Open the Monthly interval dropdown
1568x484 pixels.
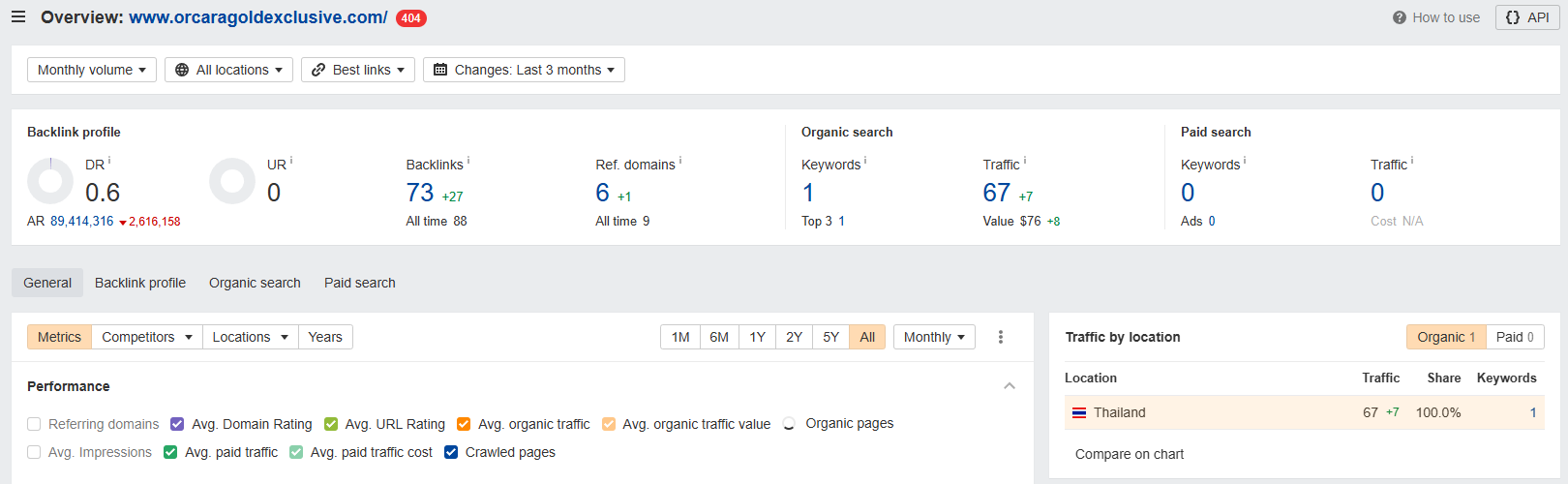coord(934,337)
